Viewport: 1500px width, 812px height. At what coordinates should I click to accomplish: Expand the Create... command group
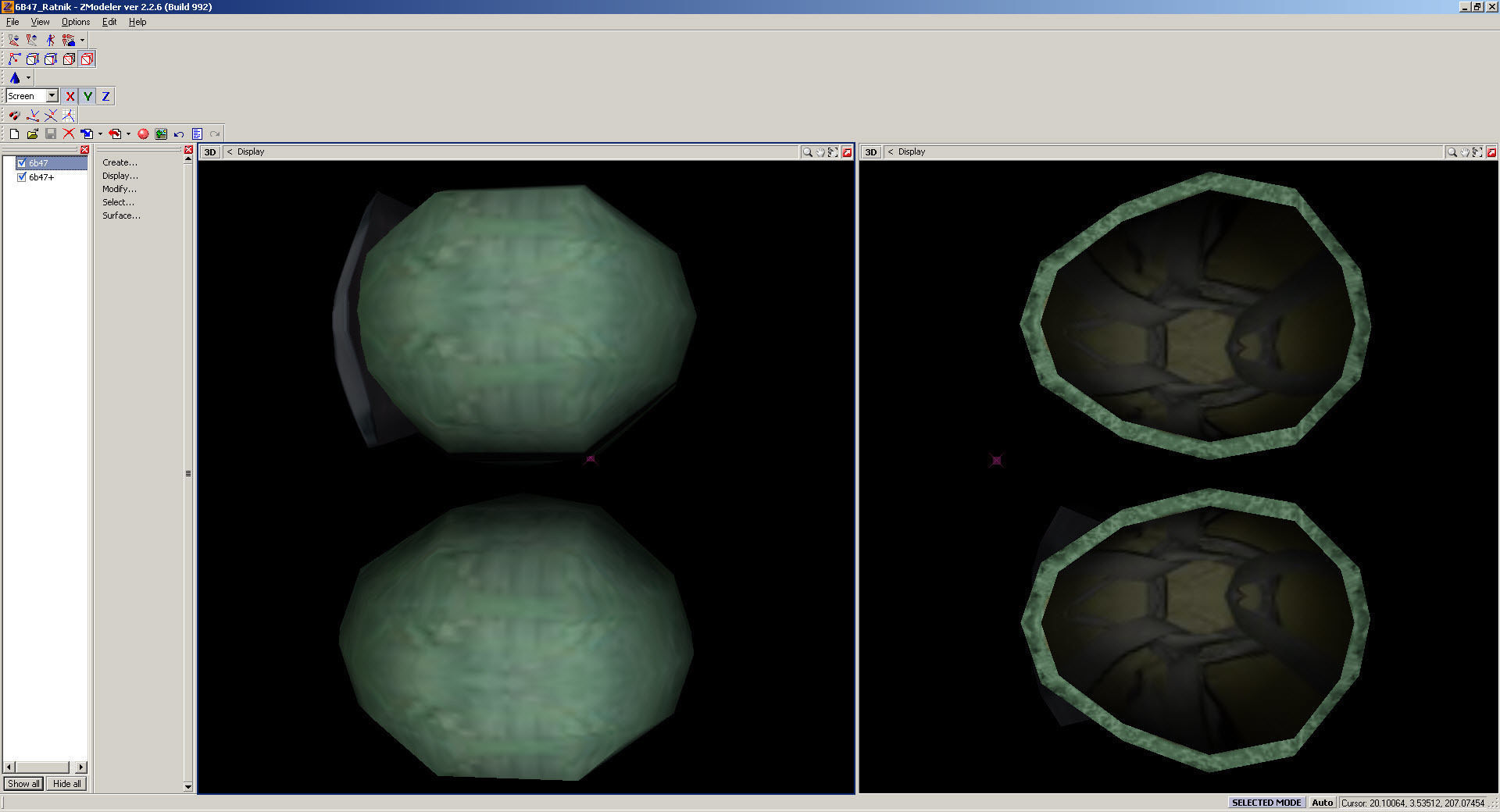pyautogui.click(x=120, y=162)
